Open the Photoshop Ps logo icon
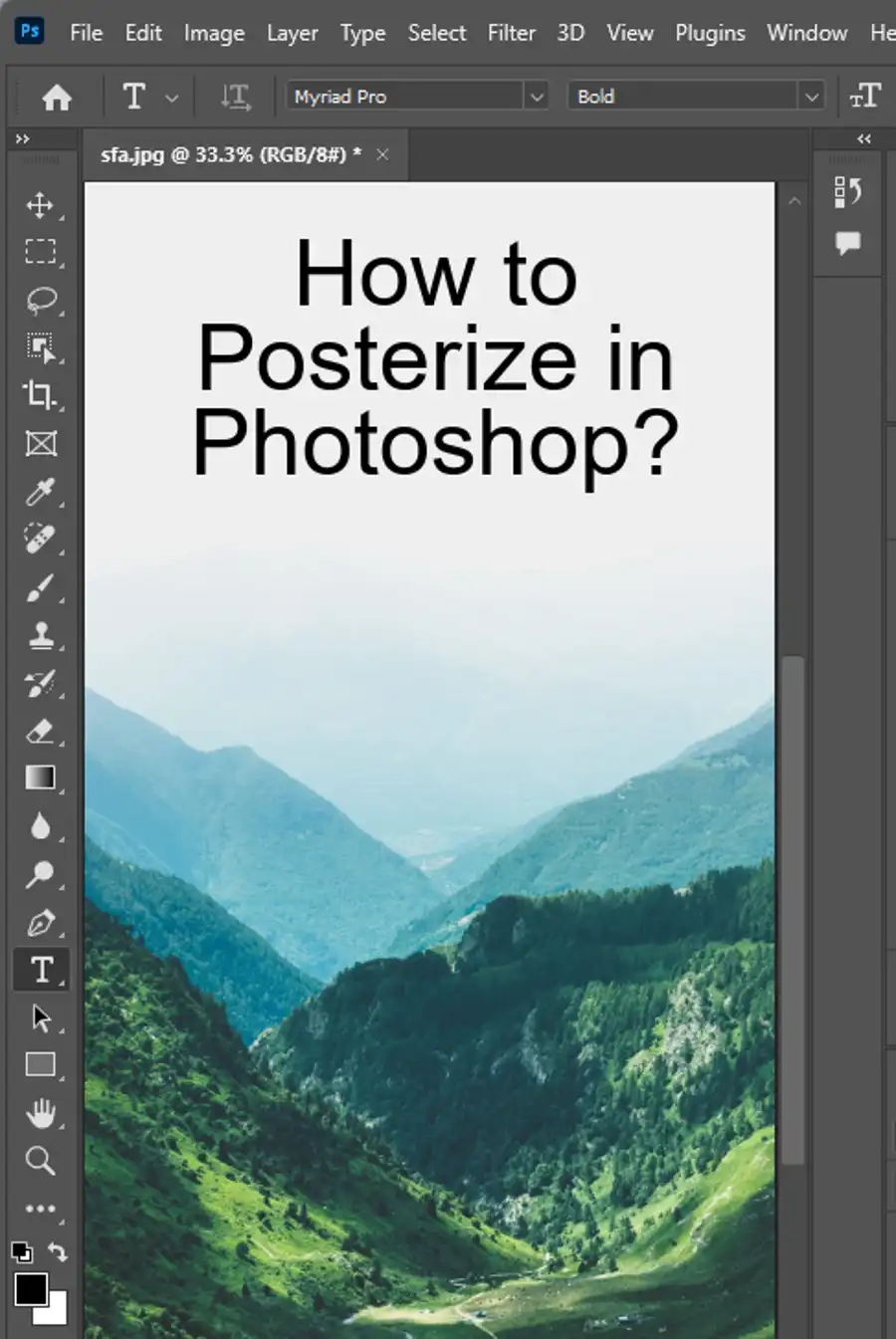Viewport: 896px width, 1339px height. (x=31, y=30)
